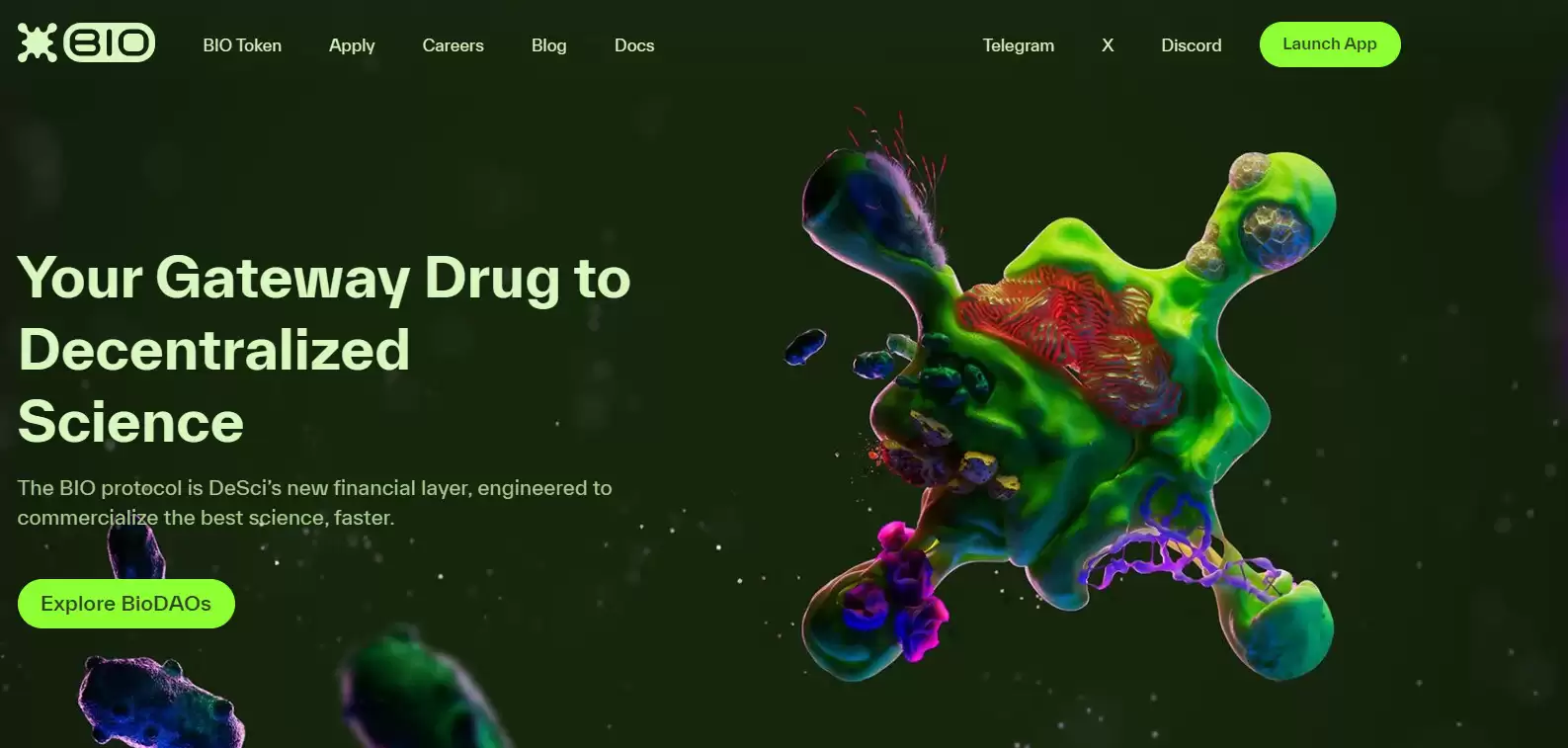Click the 'Your Gateway Drug to Decentralized Science' headline

324,350
